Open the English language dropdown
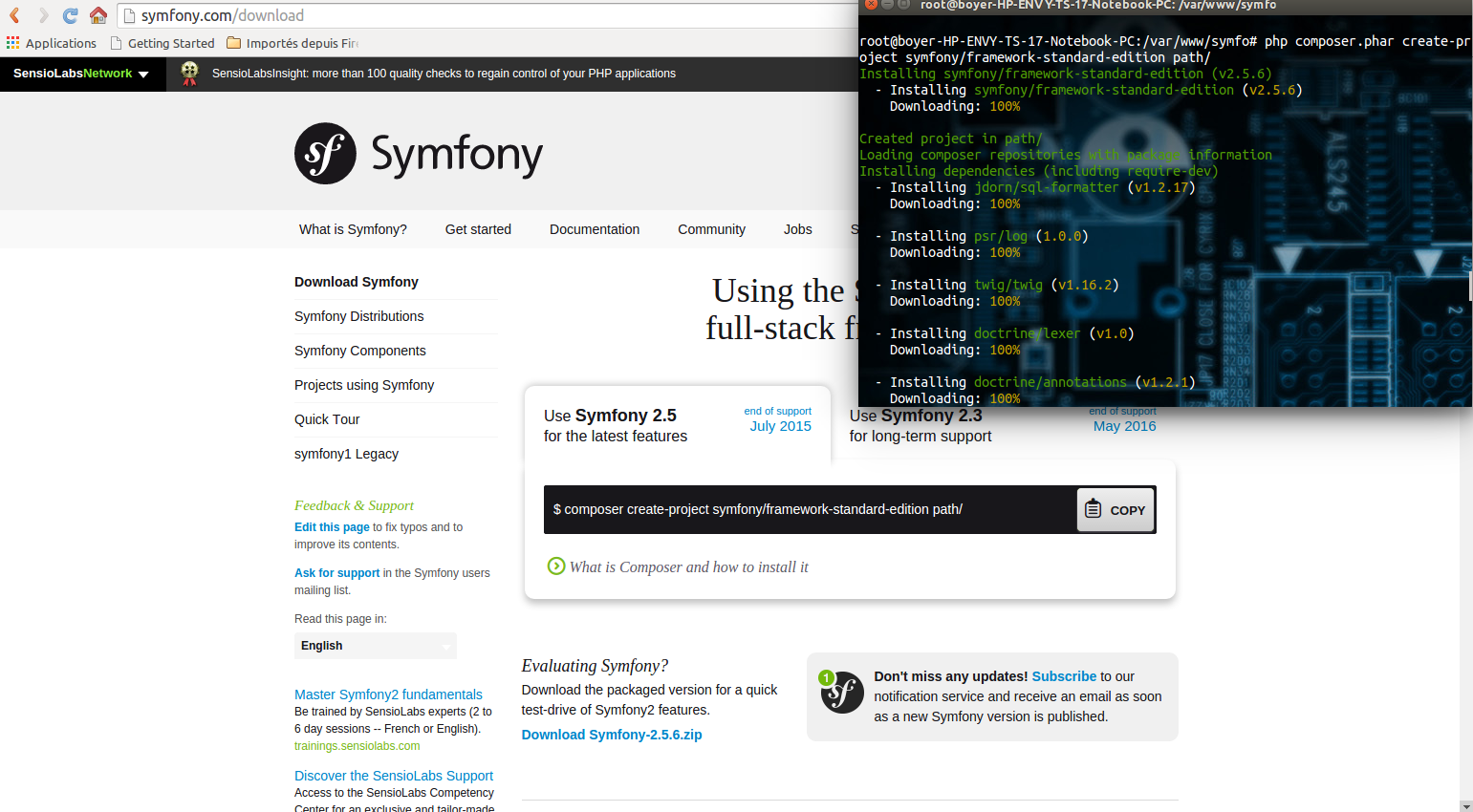1473x812 pixels. [x=375, y=646]
